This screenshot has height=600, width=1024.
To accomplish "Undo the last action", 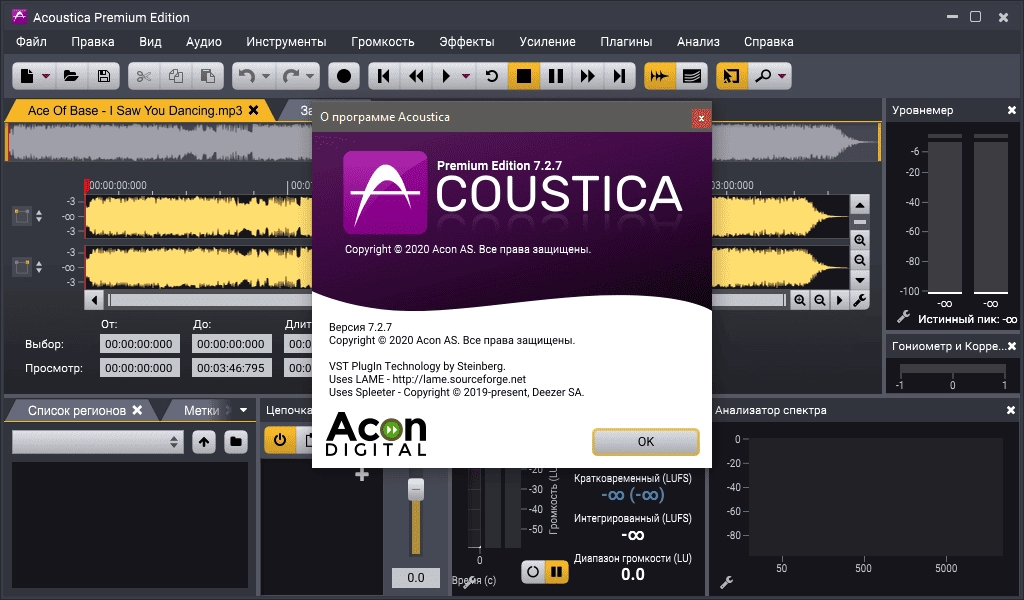I will (246, 76).
